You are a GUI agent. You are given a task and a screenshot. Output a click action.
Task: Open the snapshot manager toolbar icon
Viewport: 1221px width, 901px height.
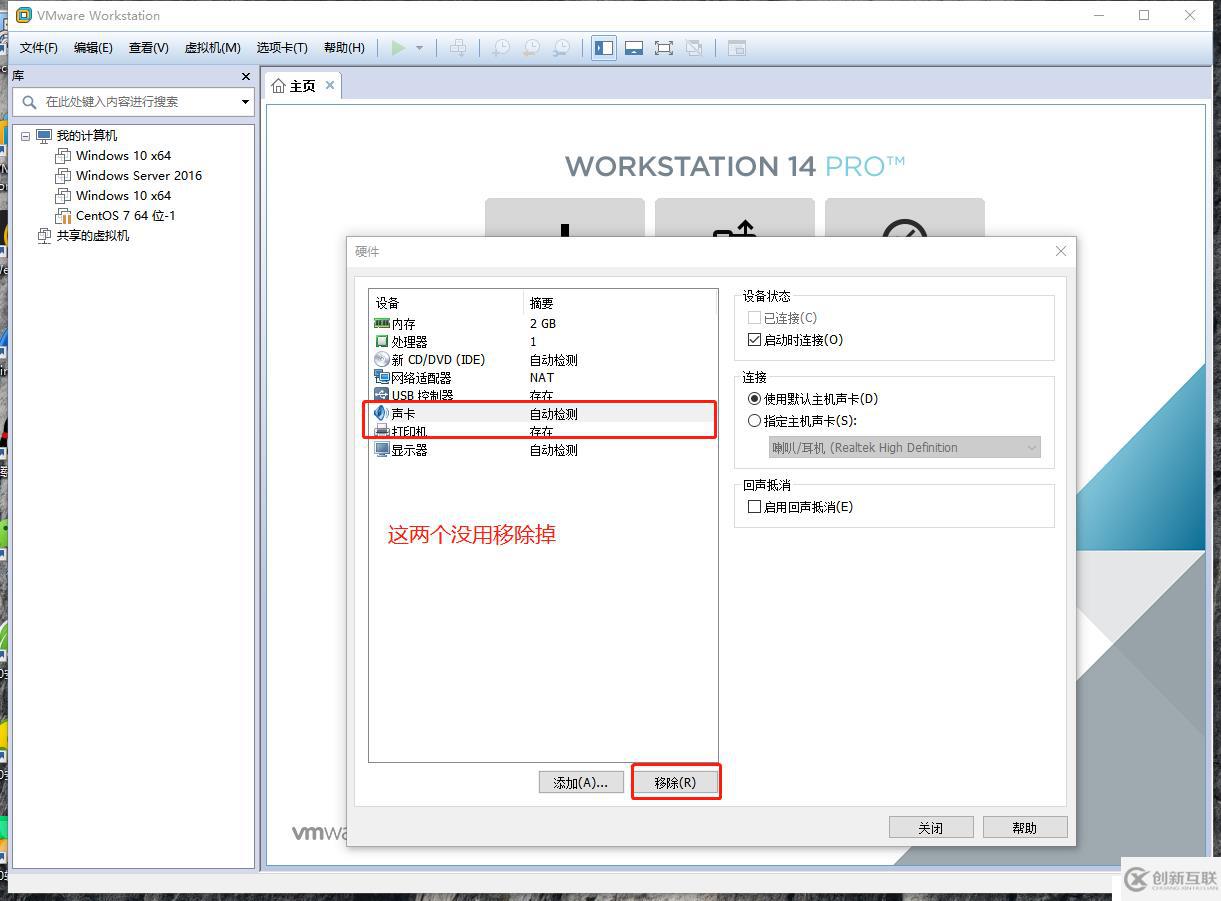click(563, 48)
